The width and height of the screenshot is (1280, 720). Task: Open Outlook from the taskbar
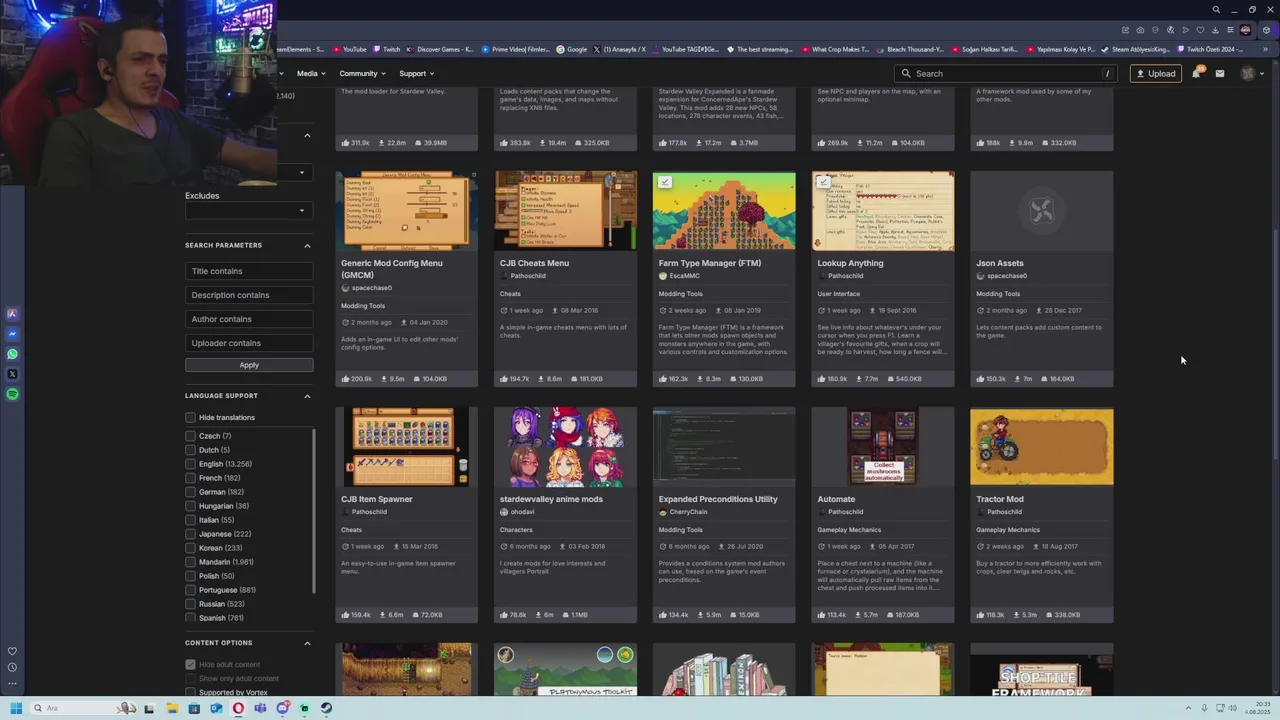pos(216,708)
